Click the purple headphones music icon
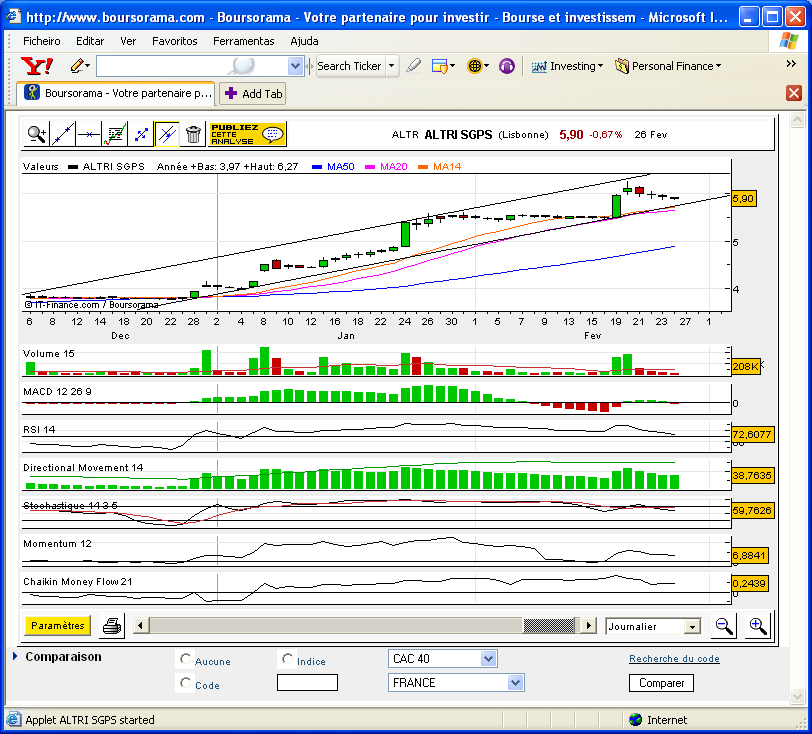The width and height of the screenshot is (812, 734). (x=506, y=66)
